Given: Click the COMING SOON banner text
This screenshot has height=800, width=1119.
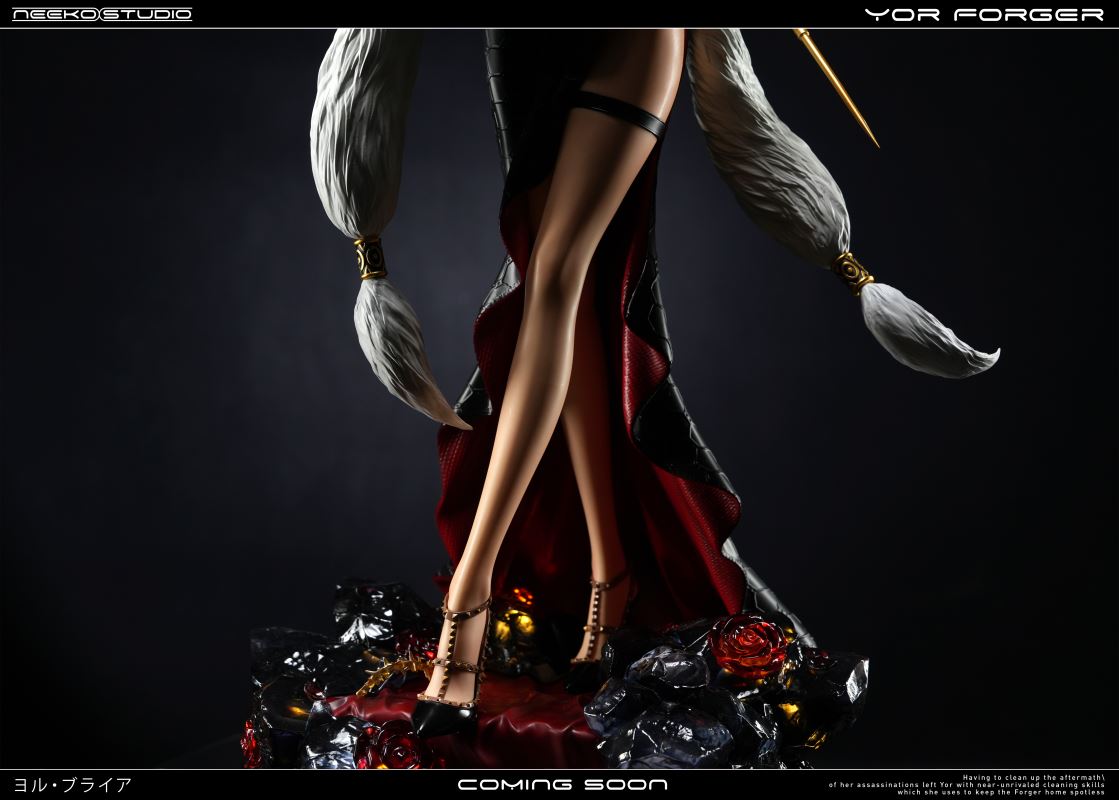Looking at the screenshot, I should (562, 785).
